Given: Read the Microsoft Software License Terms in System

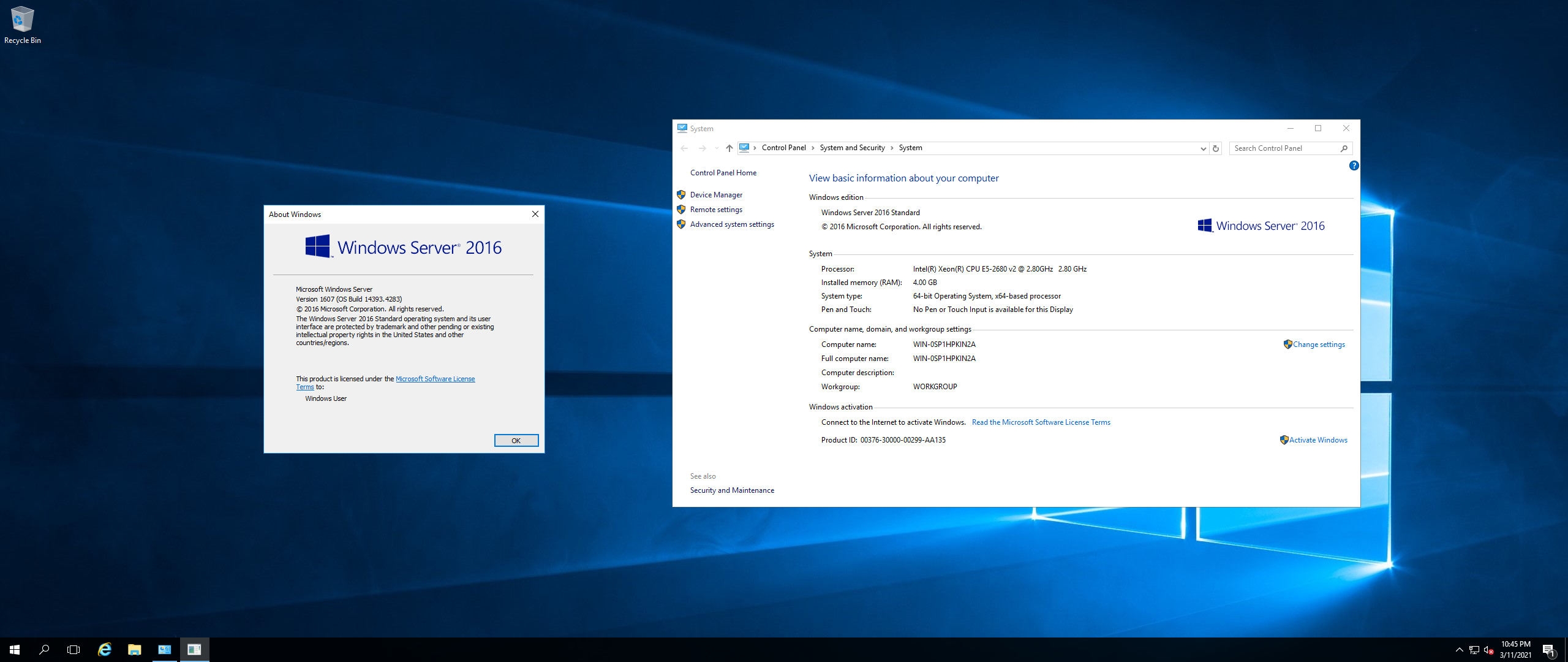Looking at the screenshot, I should pos(1041,422).
